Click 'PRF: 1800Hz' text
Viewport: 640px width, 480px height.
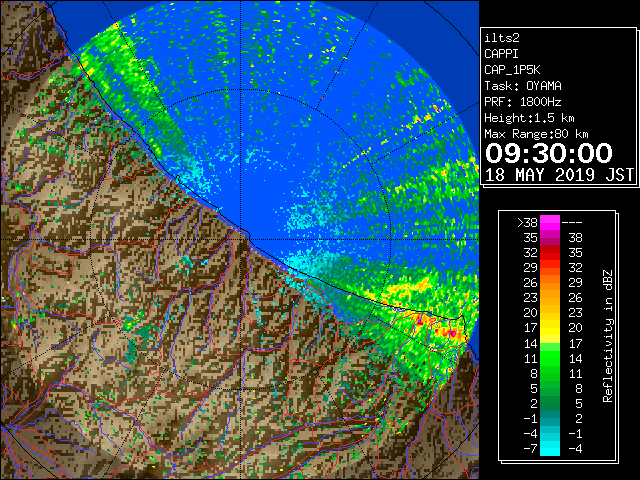click(x=523, y=102)
